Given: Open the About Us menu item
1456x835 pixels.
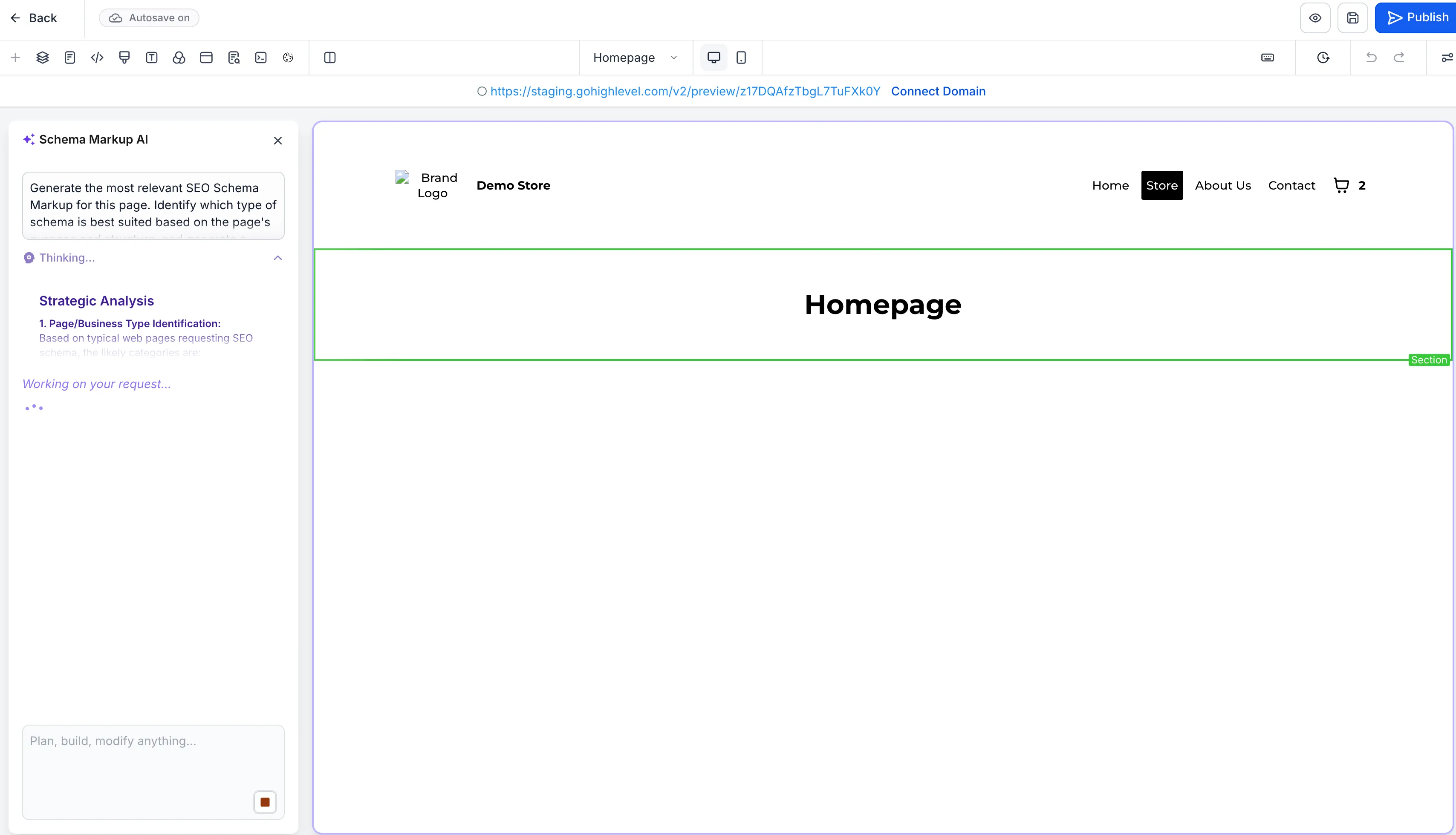Looking at the screenshot, I should (x=1223, y=184).
